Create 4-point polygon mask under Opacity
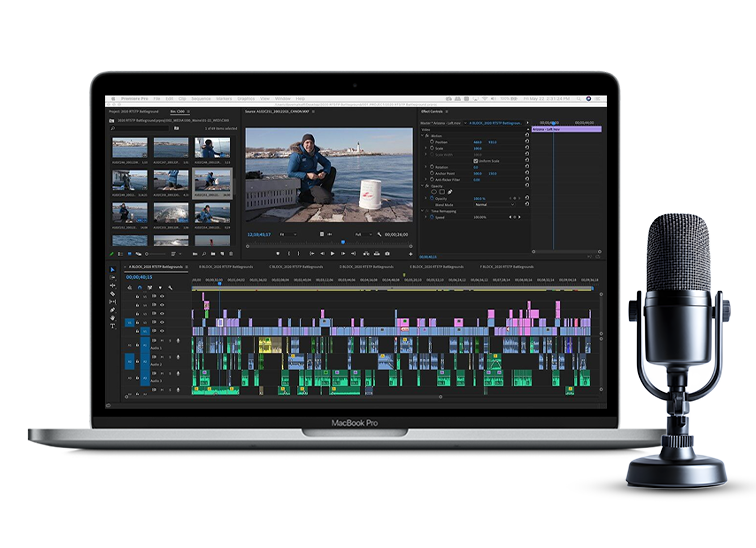756x548 pixels. click(442, 192)
